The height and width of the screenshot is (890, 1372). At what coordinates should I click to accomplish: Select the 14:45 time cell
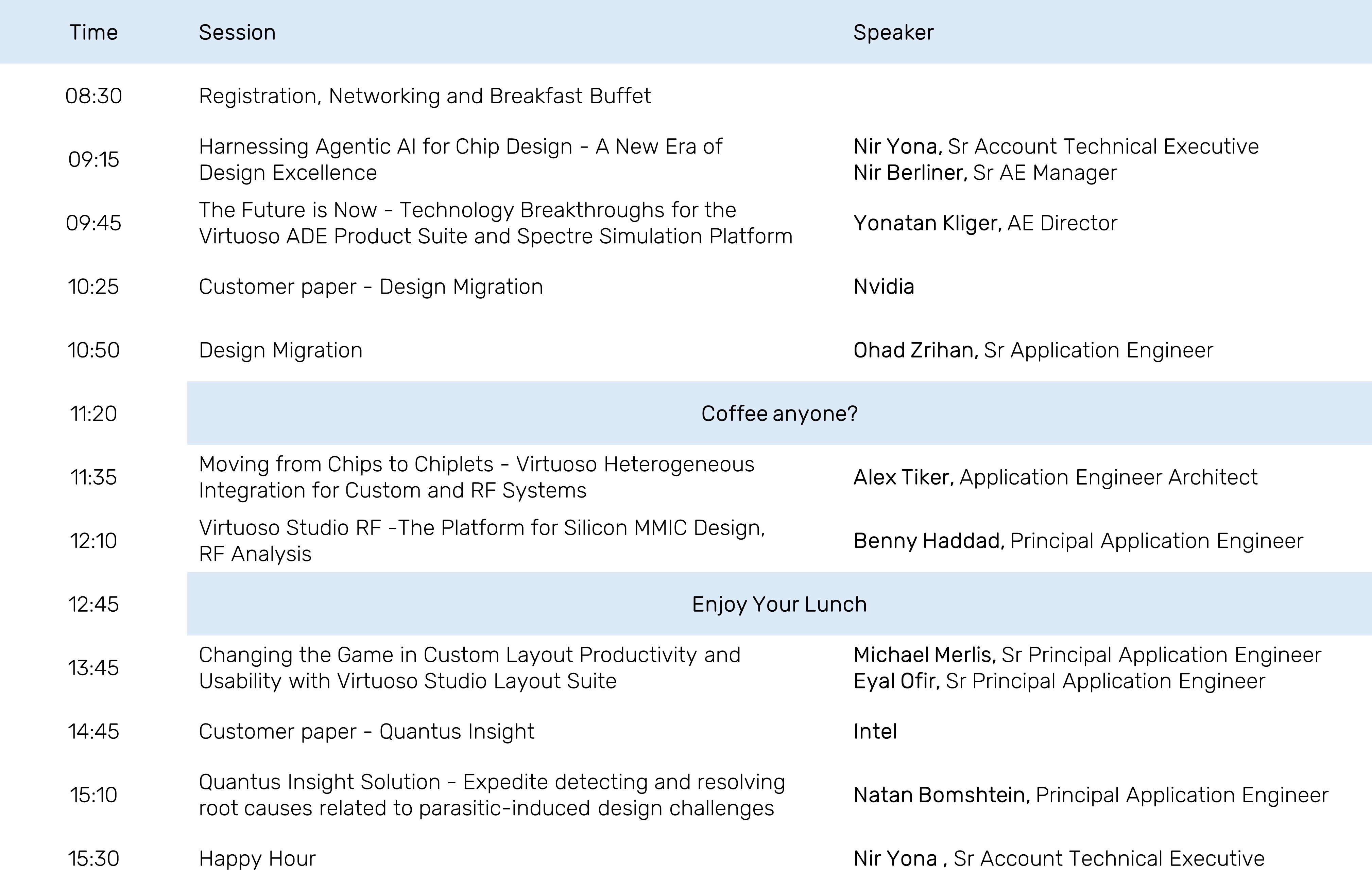[93, 732]
